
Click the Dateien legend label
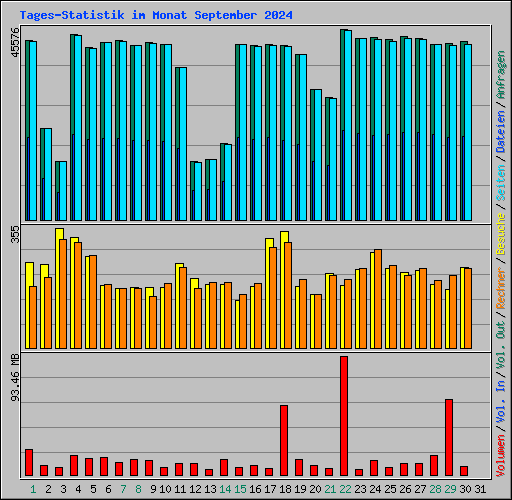pos(501,132)
